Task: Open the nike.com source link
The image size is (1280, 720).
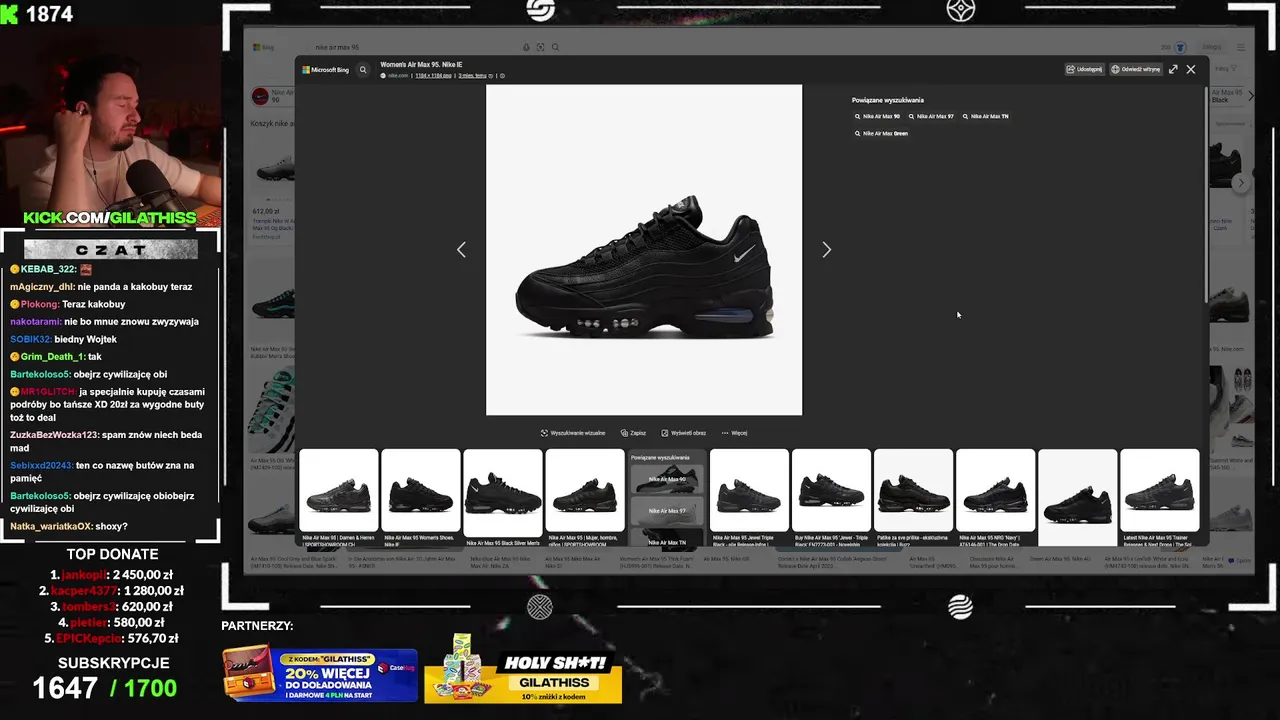Action: click(x=398, y=76)
